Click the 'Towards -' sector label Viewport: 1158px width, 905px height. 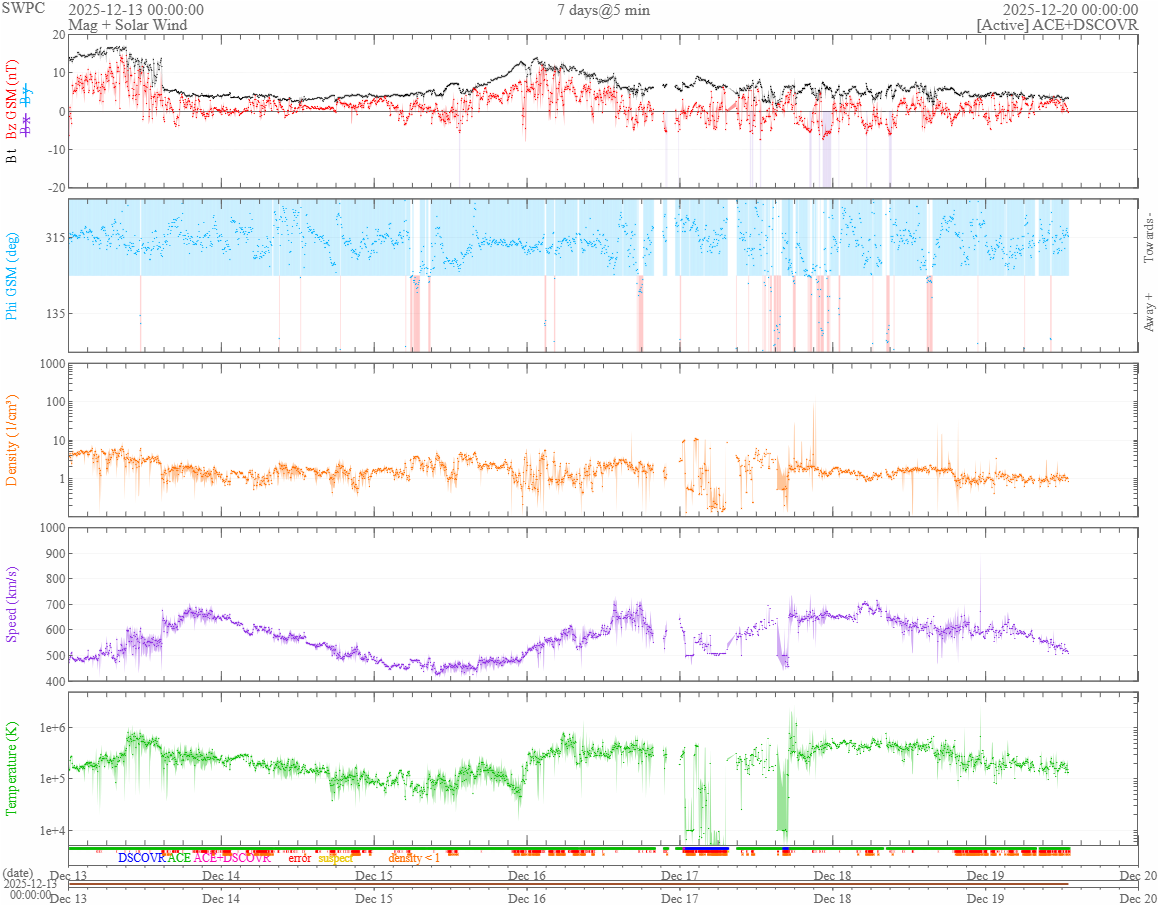[x=1148, y=236]
